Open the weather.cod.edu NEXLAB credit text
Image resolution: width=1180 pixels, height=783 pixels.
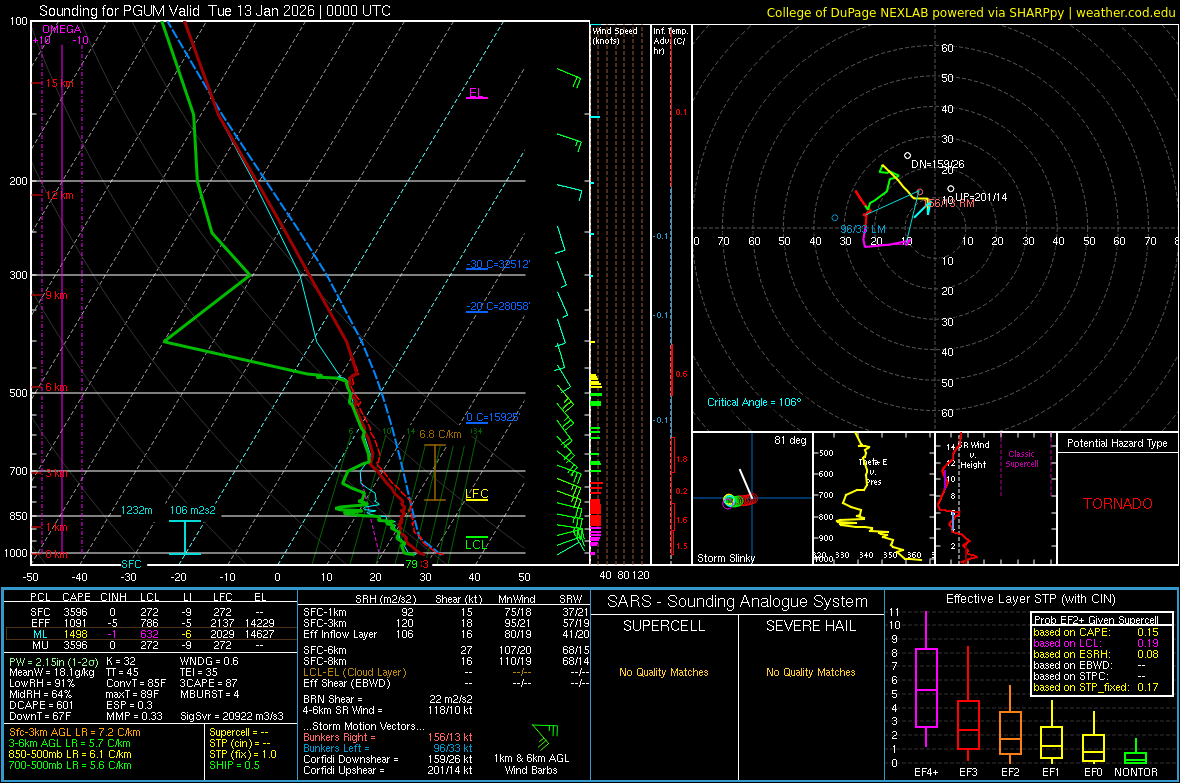pyautogui.click(x=970, y=12)
